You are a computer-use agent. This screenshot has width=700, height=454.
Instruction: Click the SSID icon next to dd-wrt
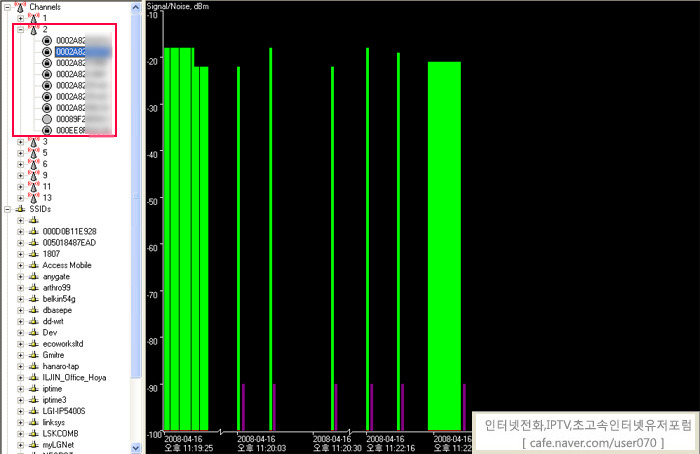tap(33, 321)
